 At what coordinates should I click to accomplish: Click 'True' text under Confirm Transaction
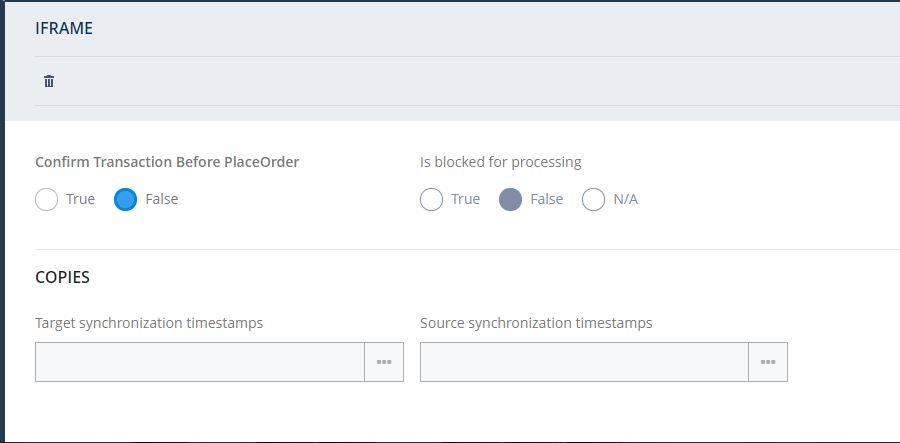pos(80,199)
